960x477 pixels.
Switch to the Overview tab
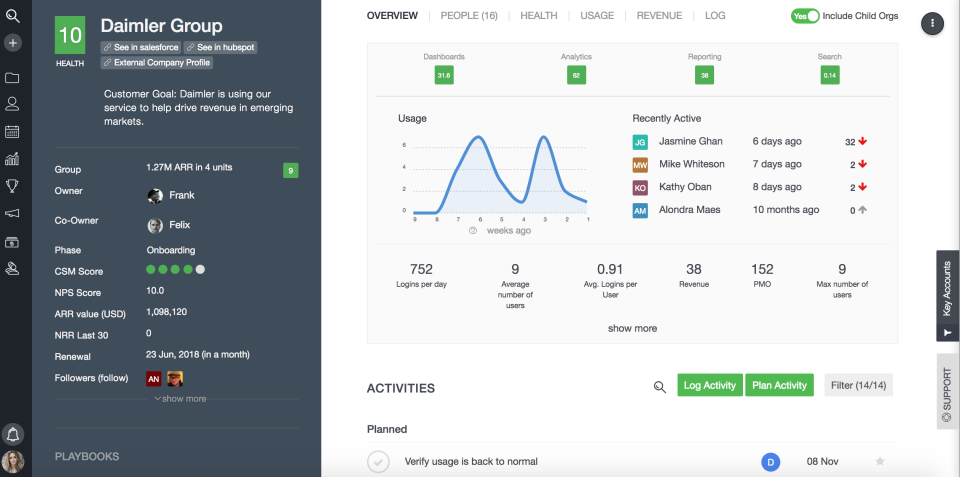pyautogui.click(x=392, y=16)
